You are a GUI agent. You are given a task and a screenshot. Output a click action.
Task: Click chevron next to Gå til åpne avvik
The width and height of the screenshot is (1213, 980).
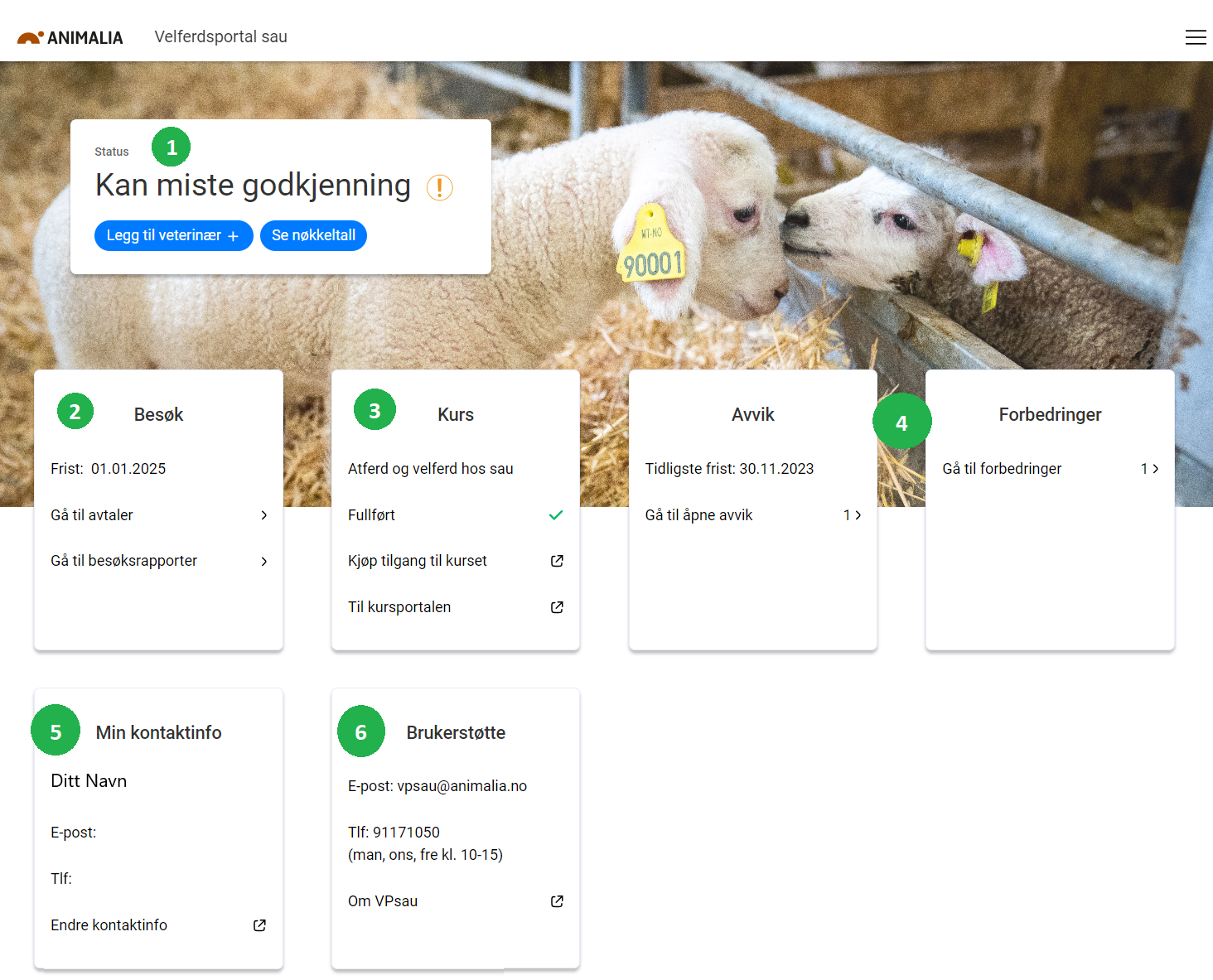tap(858, 515)
